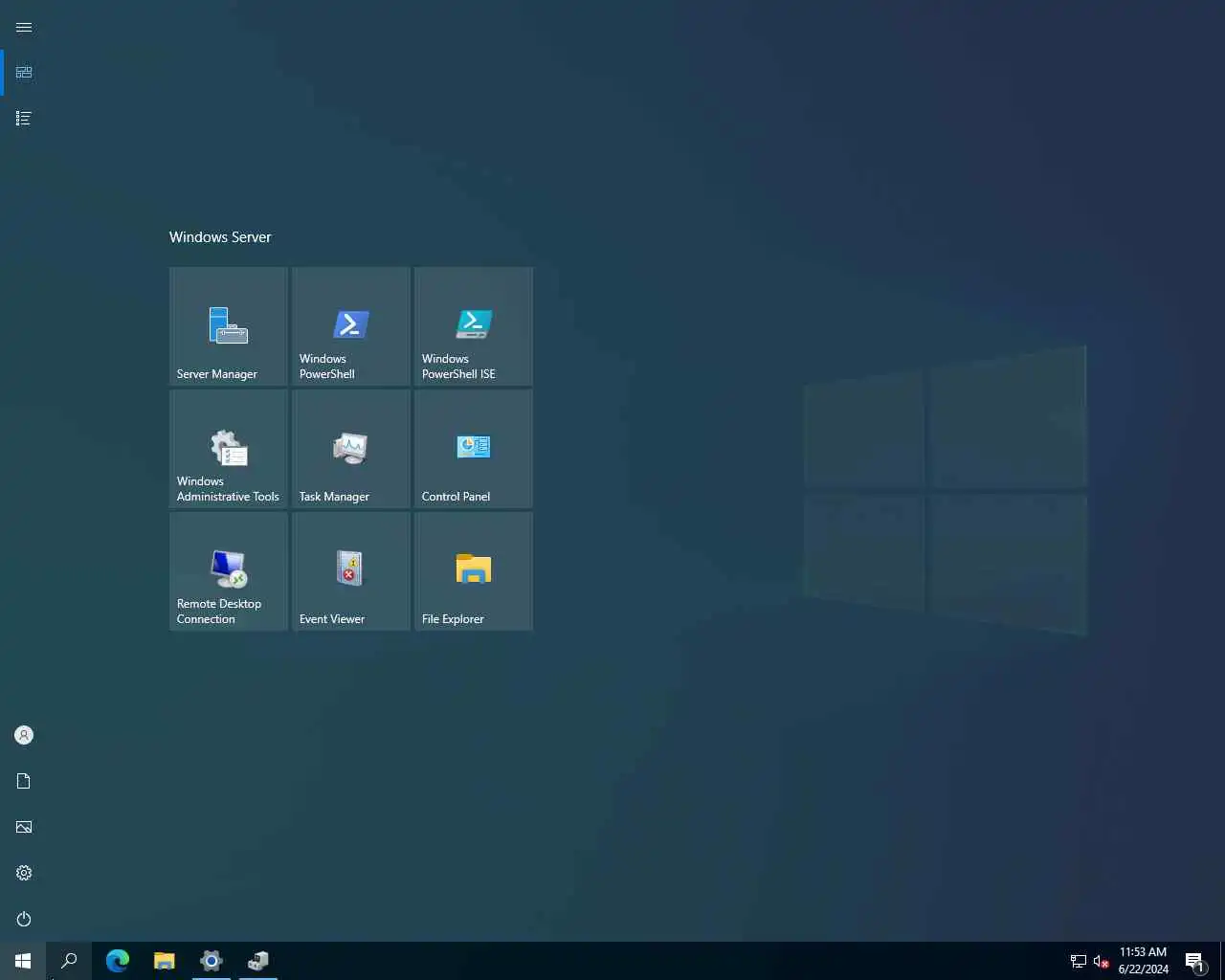The image size is (1225, 980).
Task: Open the Windows Administrative Tools tile
Action: pos(229,449)
